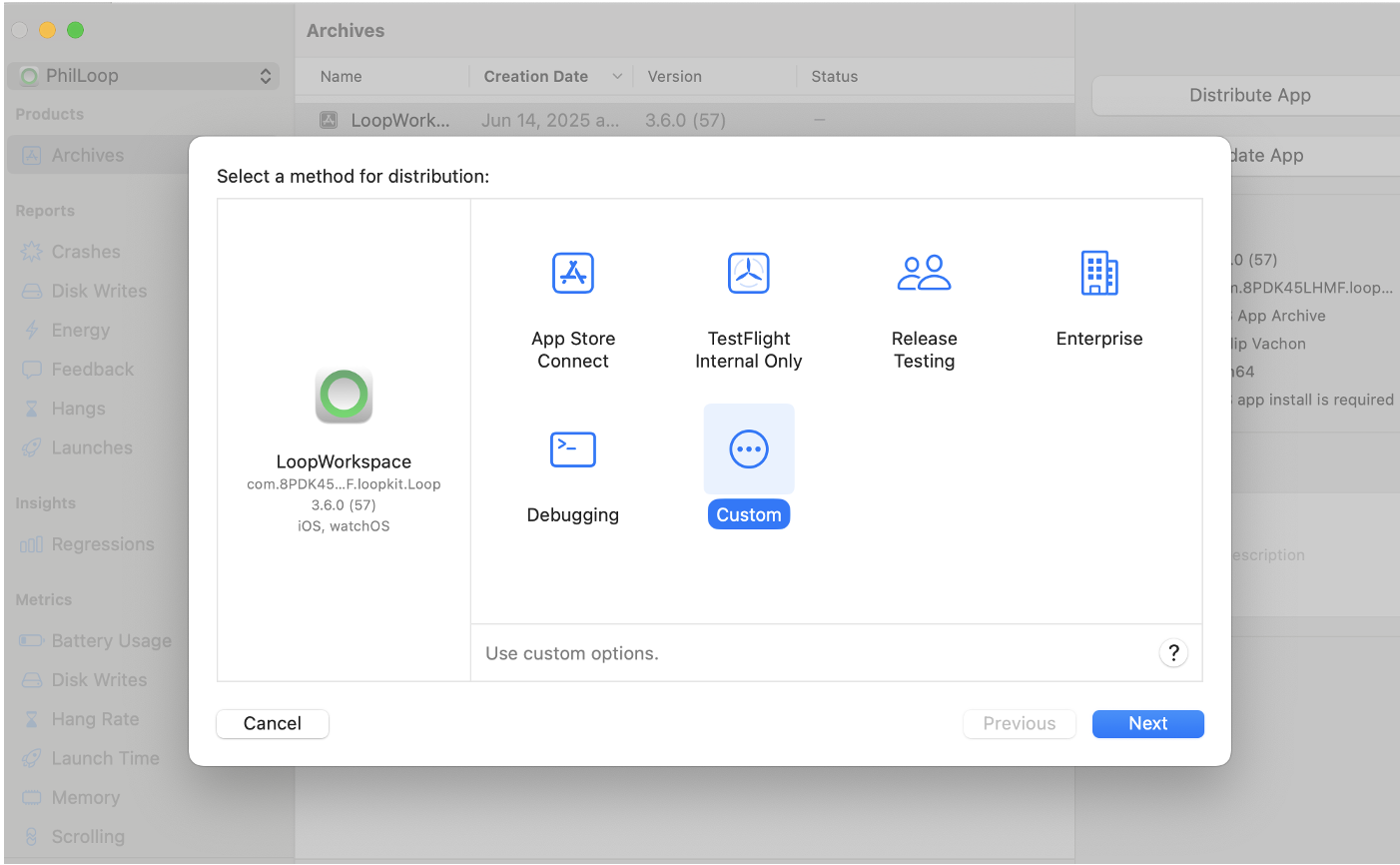
Task: Open the Energy report in sidebar
Action: point(81,331)
